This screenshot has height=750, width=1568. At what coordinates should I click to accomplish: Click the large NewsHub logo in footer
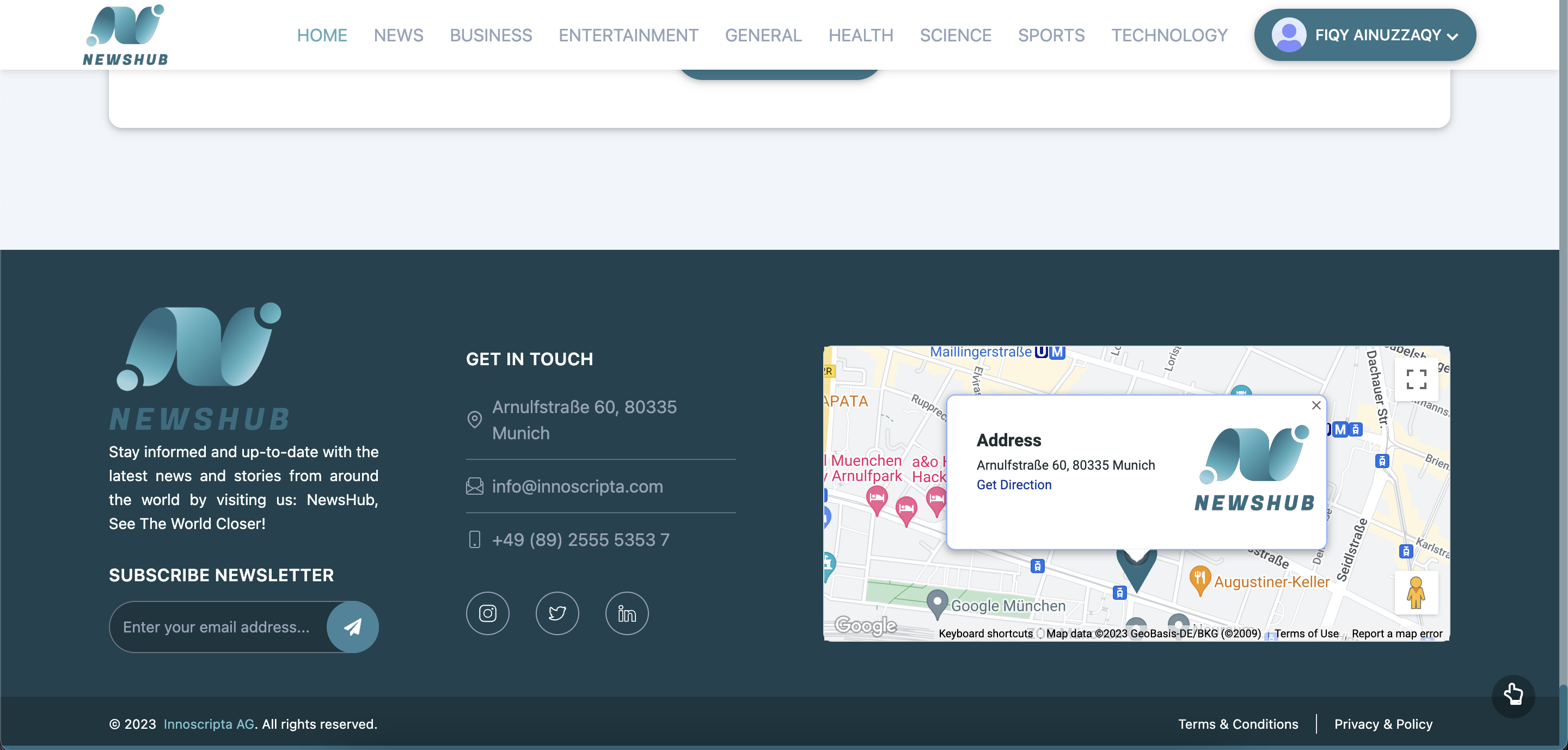[199, 366]
